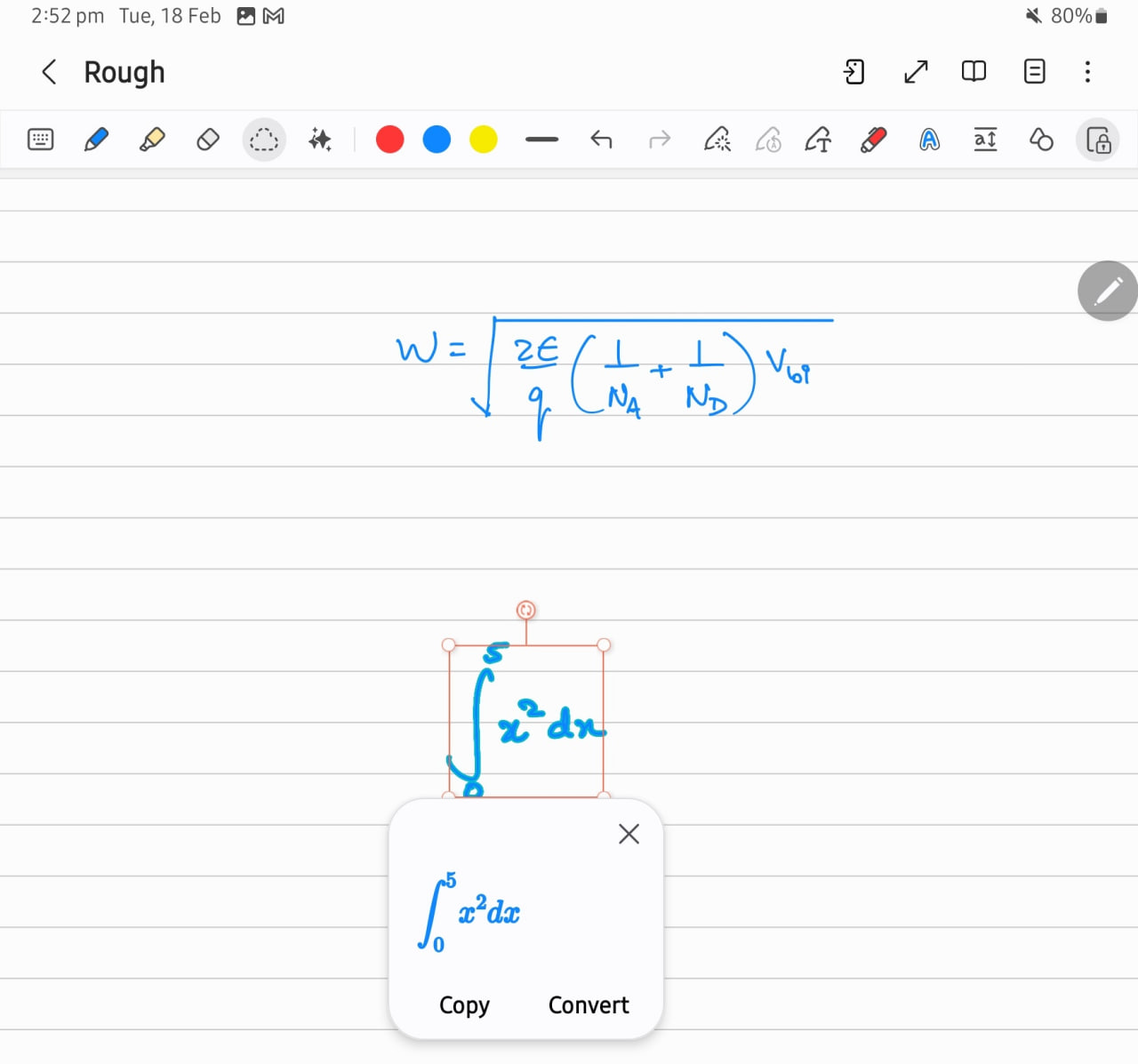Toggle the canvas lock icon

click(x=1098, y=140)
